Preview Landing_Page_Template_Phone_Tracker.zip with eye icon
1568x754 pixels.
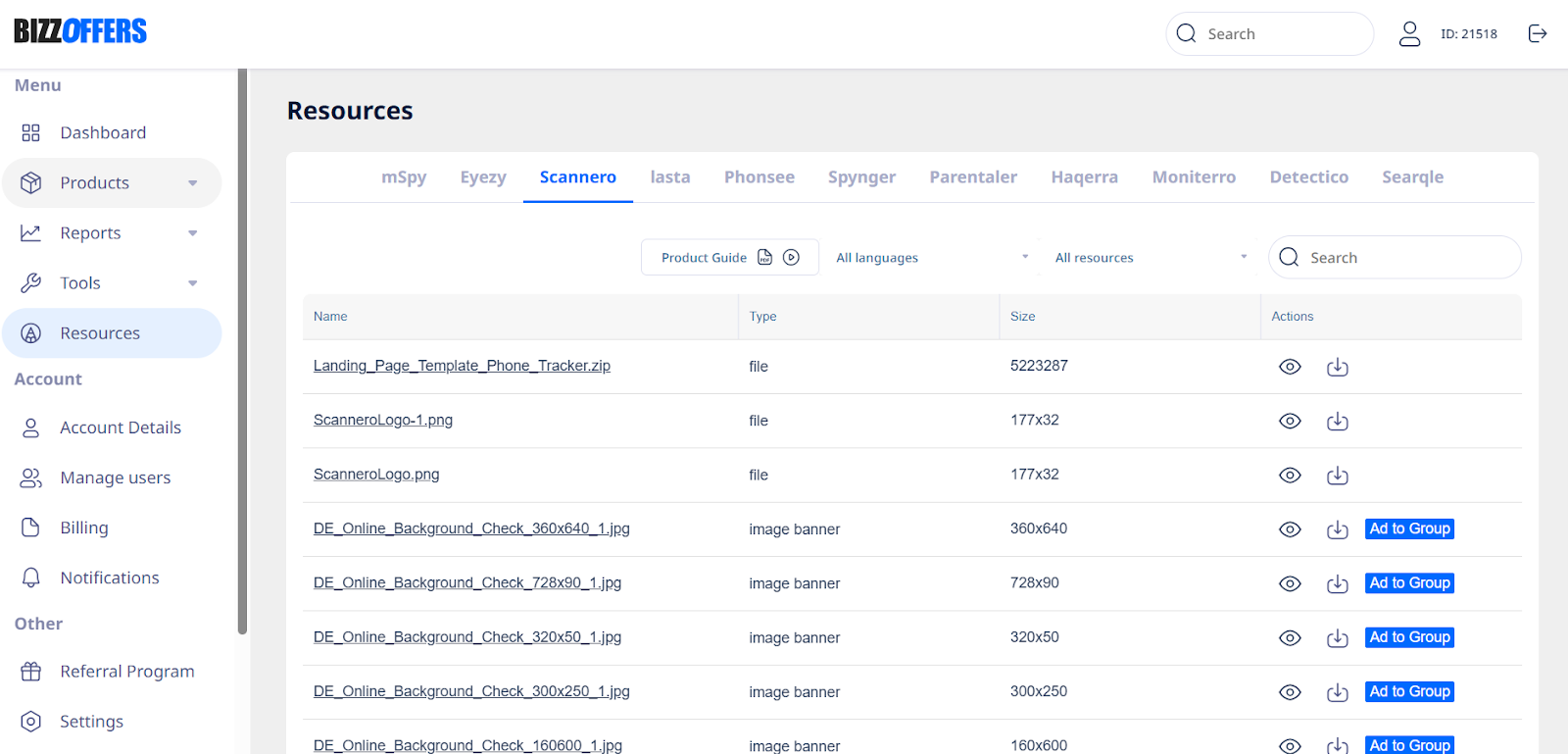click(x=1291, y=367)
